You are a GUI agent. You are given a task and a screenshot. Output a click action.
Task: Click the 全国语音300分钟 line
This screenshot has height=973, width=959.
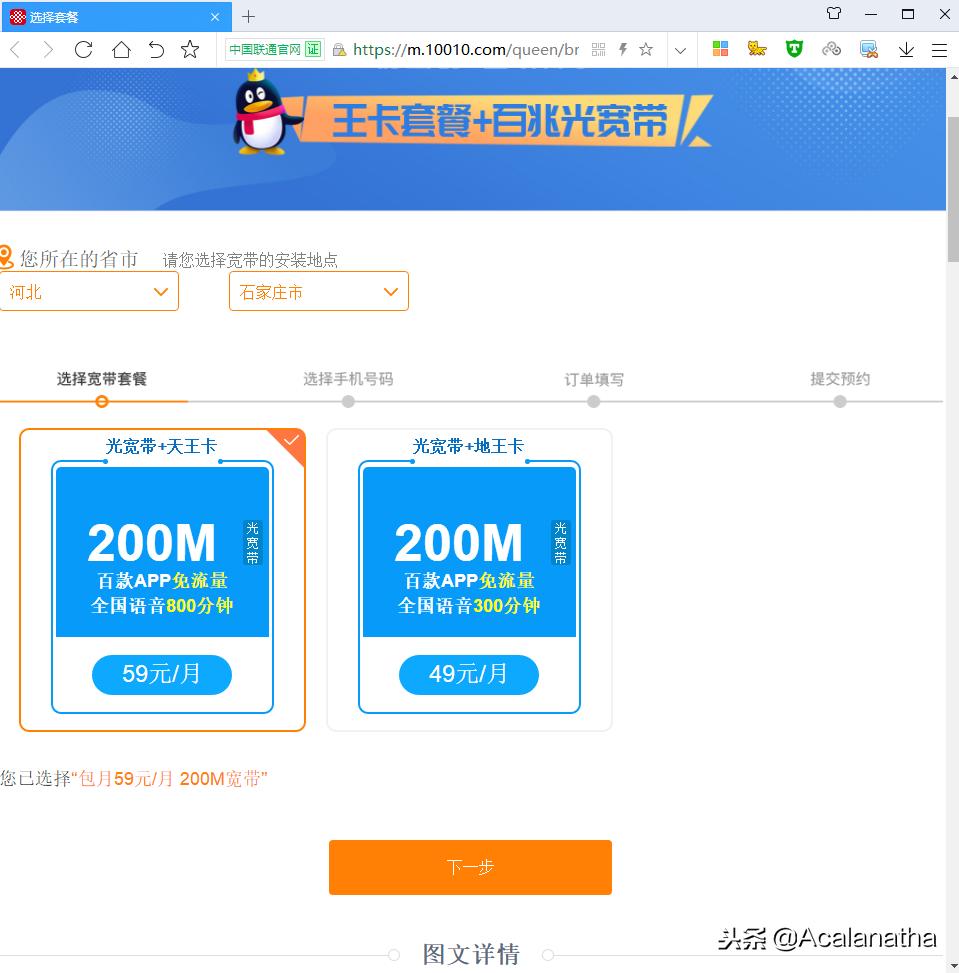tap(469, 606)
